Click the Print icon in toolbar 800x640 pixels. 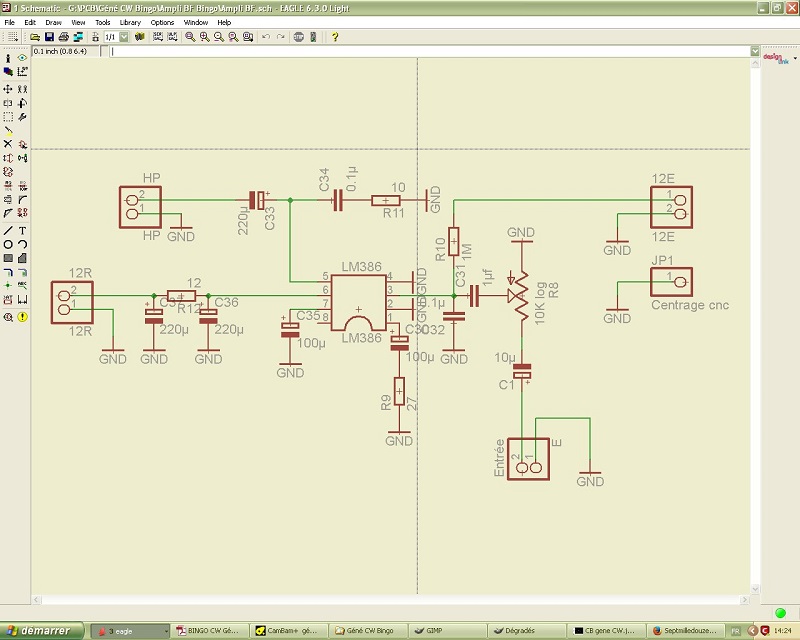click(x=63, y=37)
